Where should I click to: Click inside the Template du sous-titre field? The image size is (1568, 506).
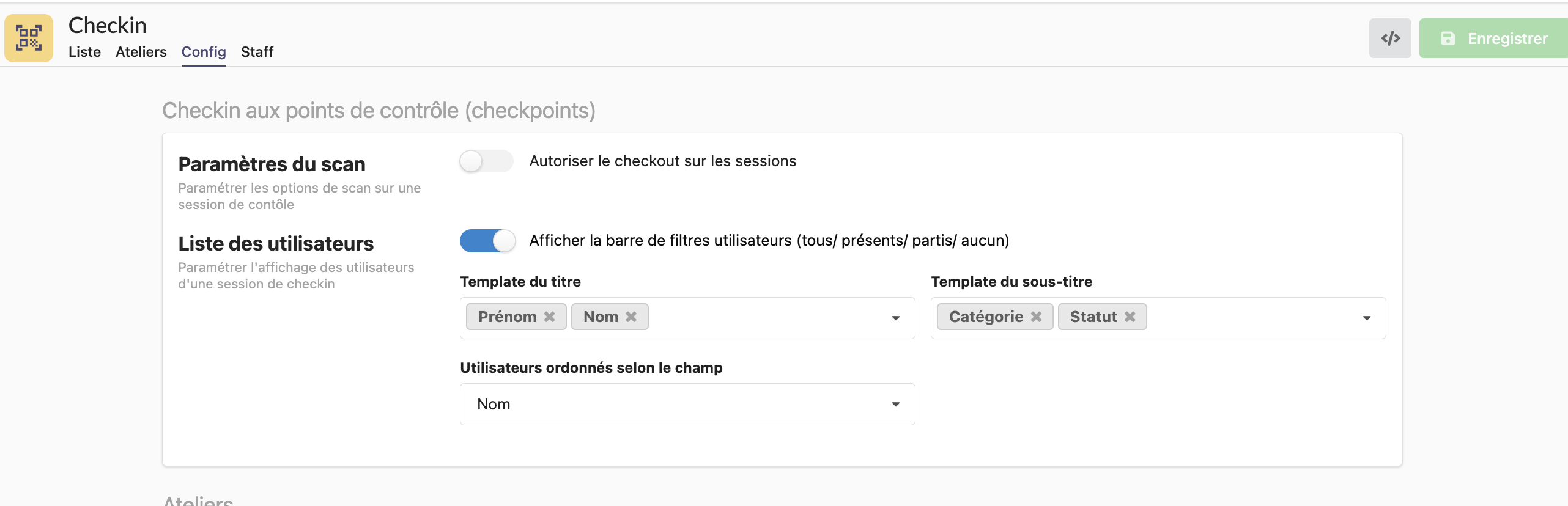[x=1248, y=318]
